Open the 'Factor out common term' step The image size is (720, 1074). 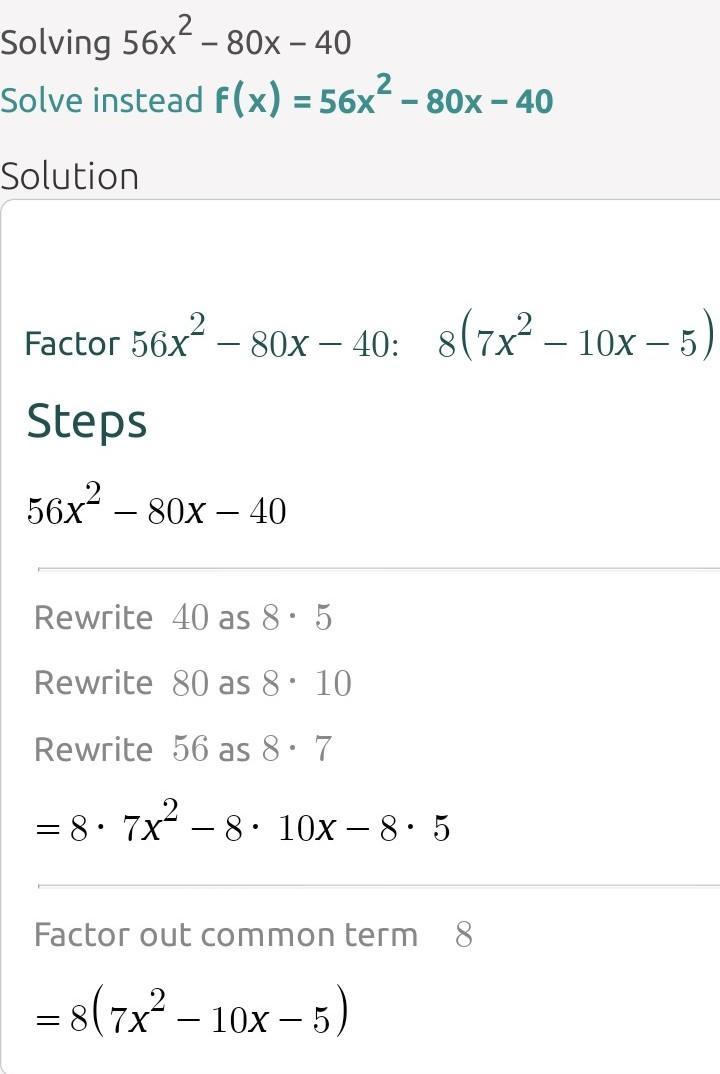pyautogui.click(x=225, y=935)
